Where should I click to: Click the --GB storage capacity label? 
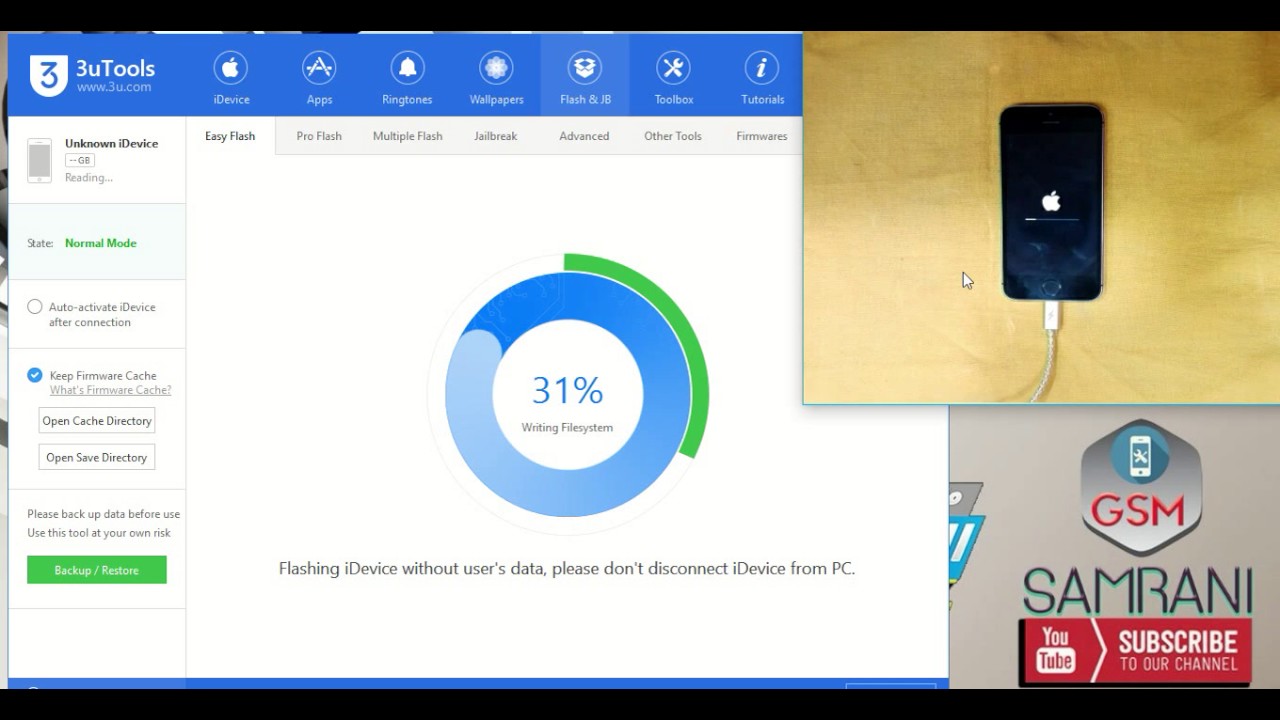tap(79, 160)
